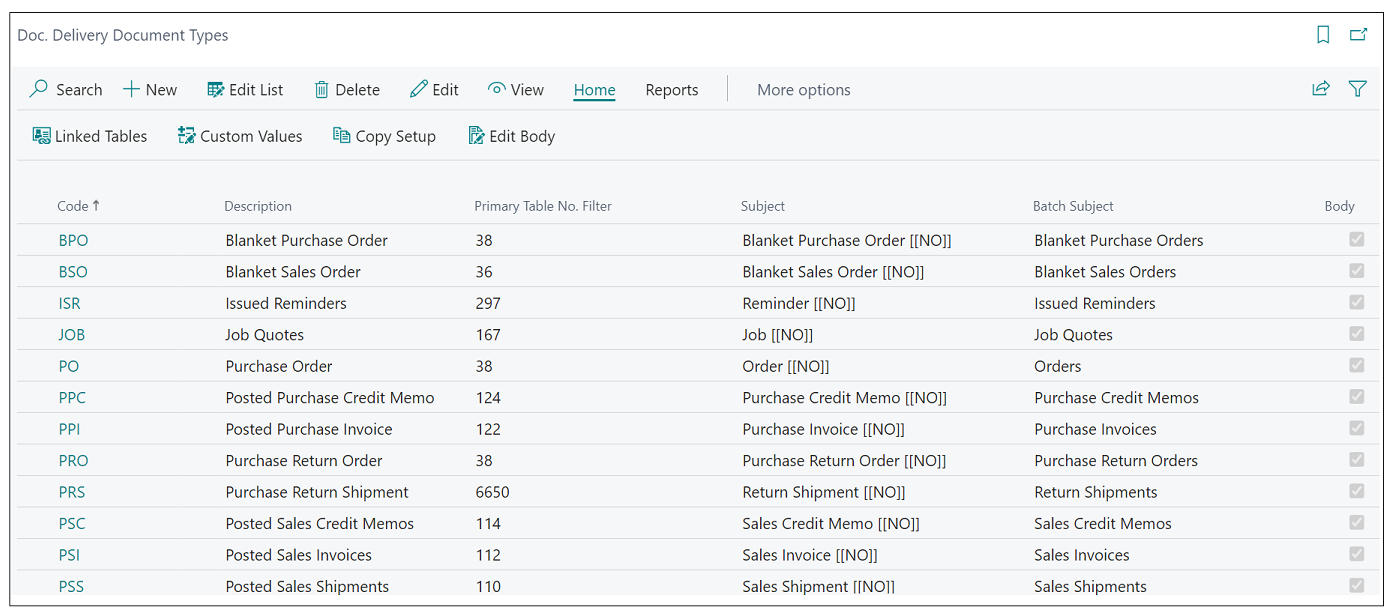The height and width of the screenshot is (615, 1392).
Task: Click the Search magnifier action
Action: click(66, 89)
